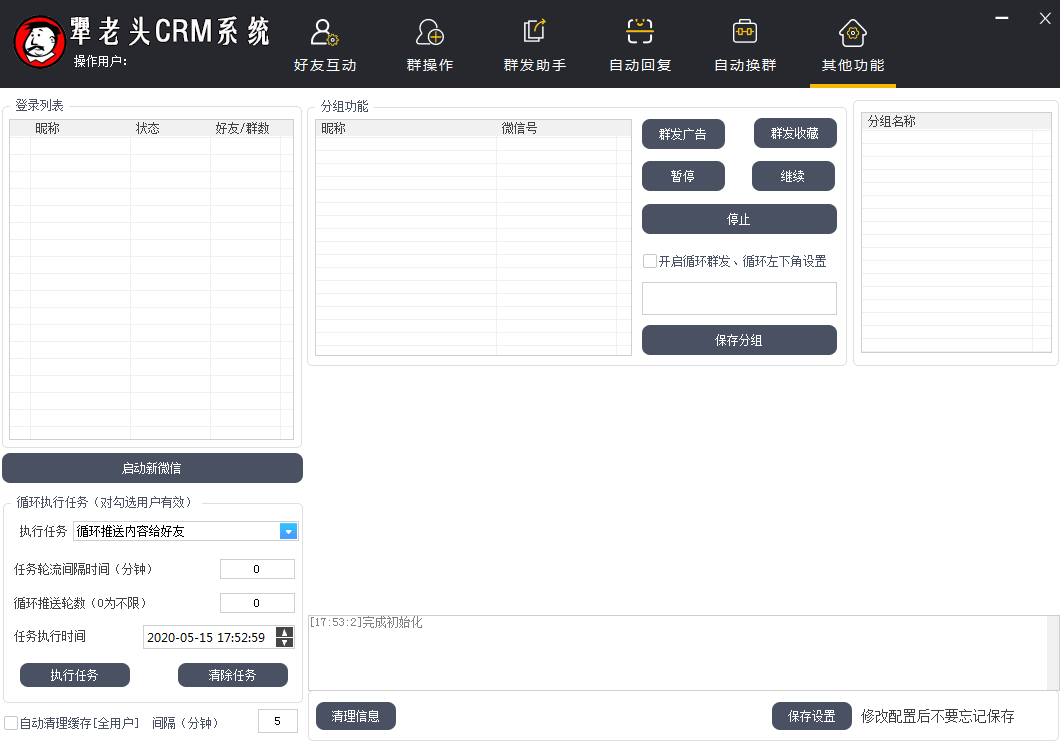Select the 群发助手 mass-send icon

pos(534,32)
